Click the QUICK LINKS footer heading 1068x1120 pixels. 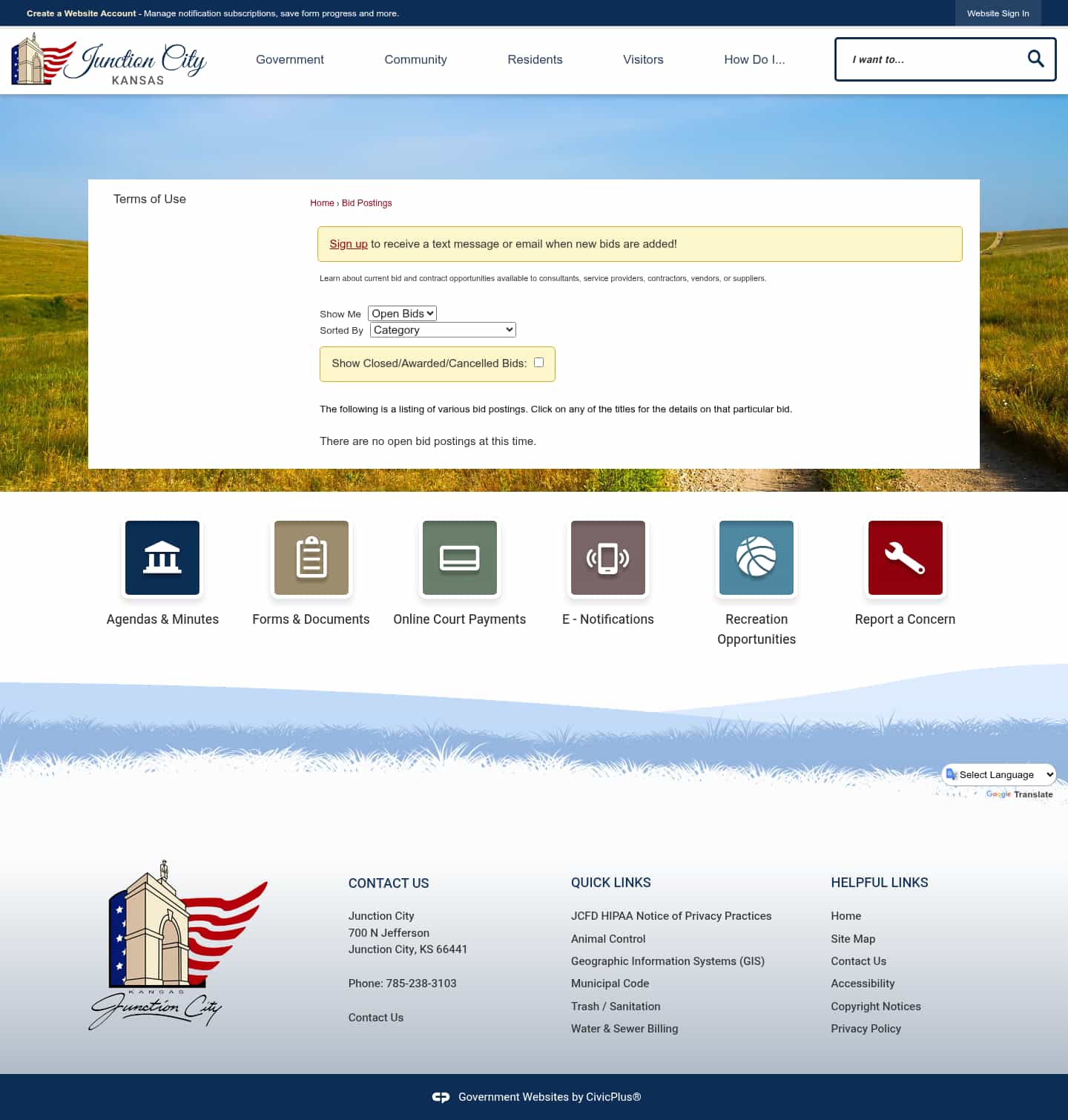point(611,883)
